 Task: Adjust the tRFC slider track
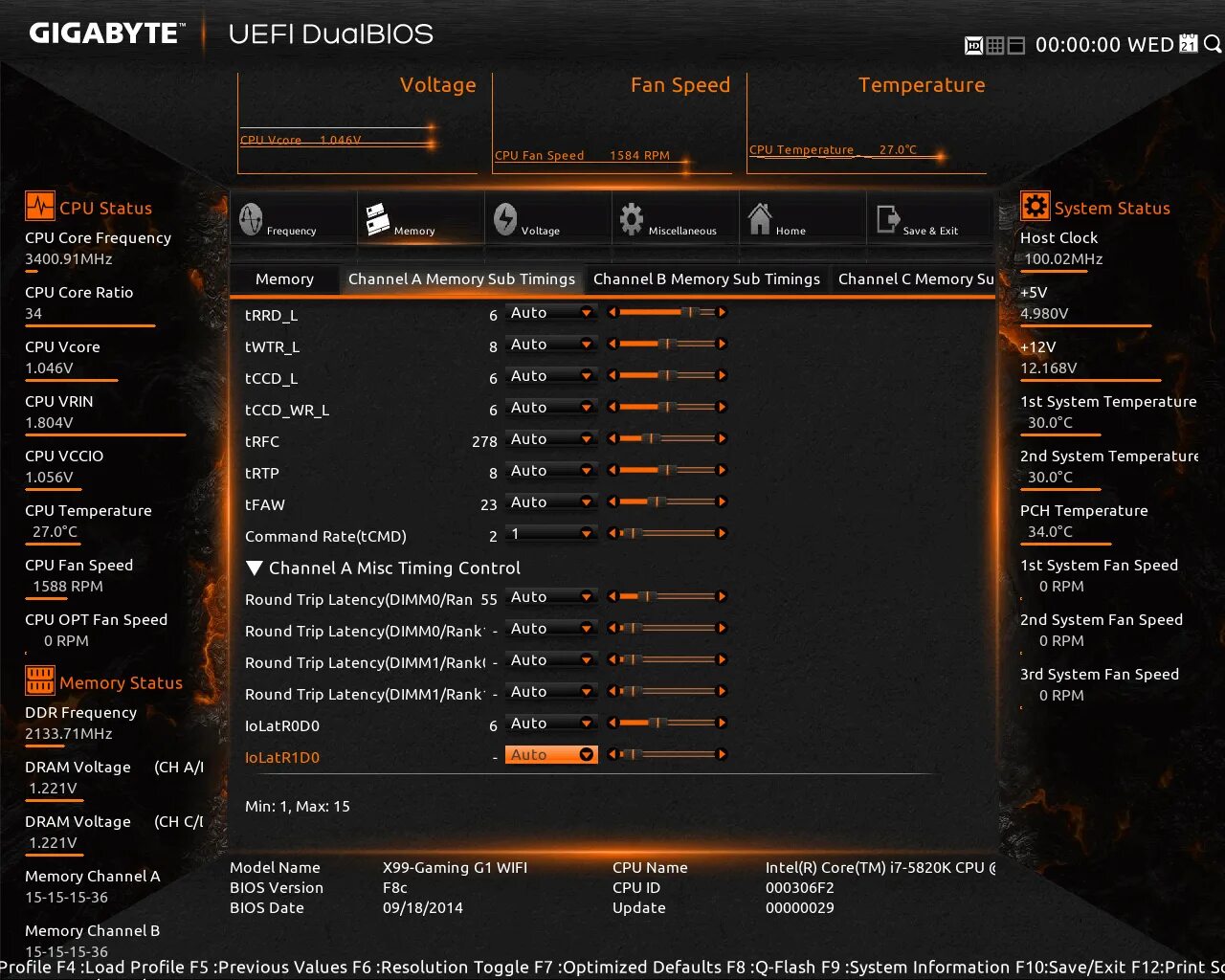pos(667,438)
